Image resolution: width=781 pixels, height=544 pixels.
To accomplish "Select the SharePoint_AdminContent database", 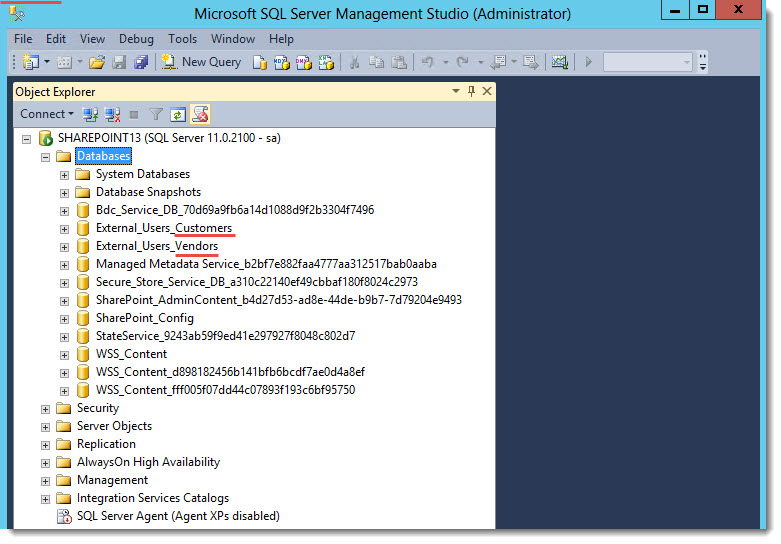I will click(278, 299).
